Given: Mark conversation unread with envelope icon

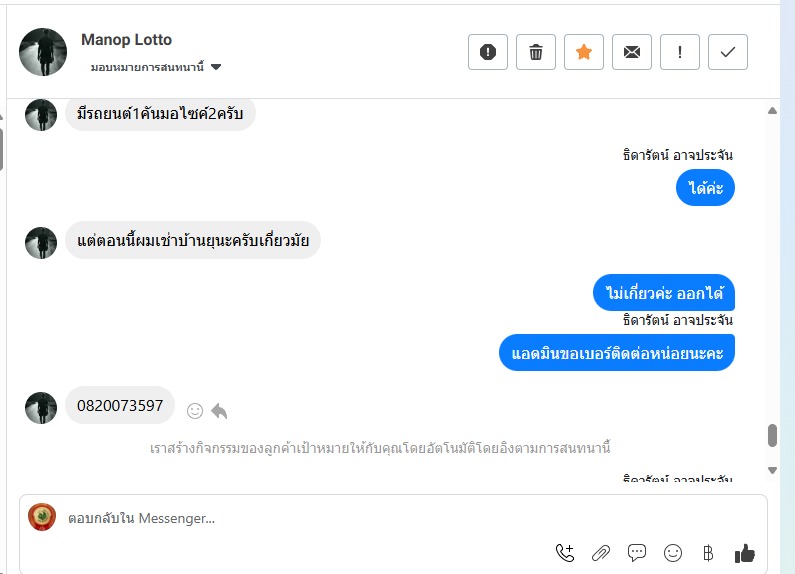Looking at the screenshot, I should (x=632, y=52).
